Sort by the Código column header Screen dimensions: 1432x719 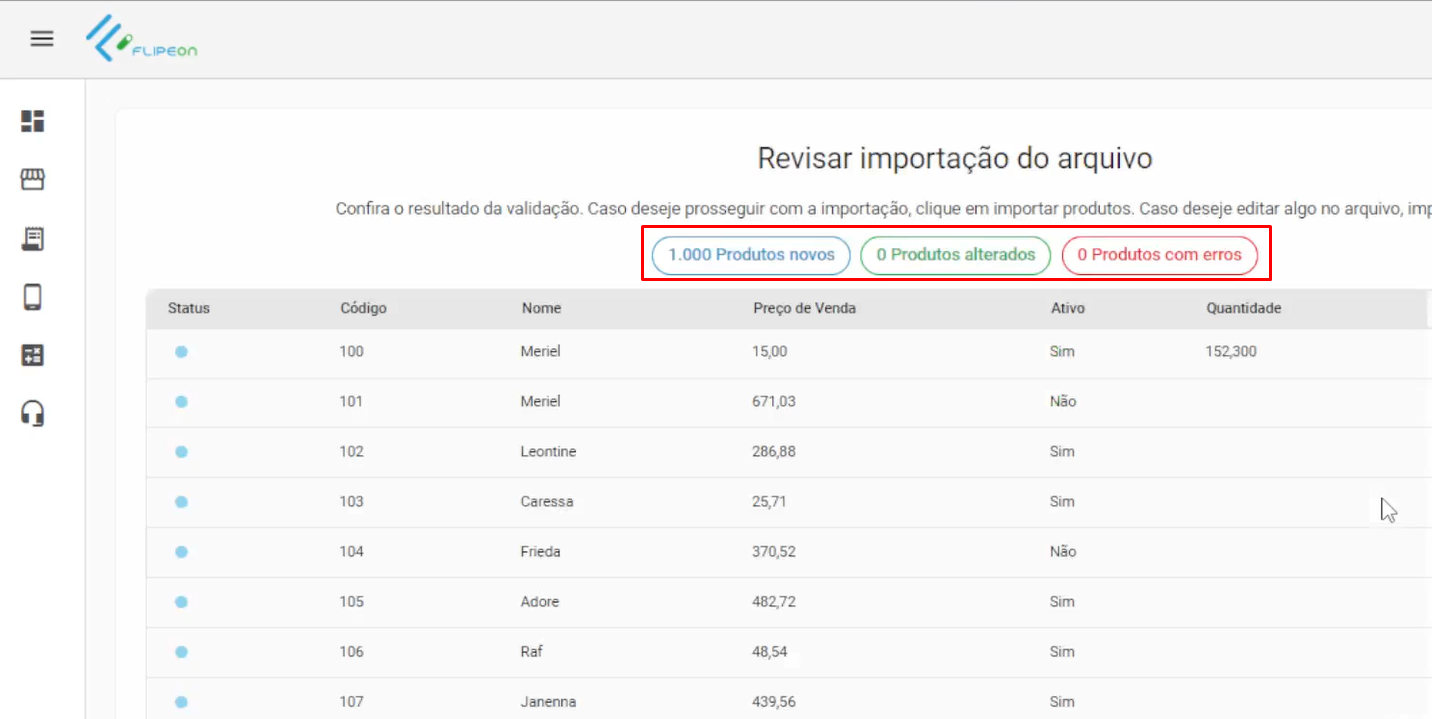click(363, 308)
